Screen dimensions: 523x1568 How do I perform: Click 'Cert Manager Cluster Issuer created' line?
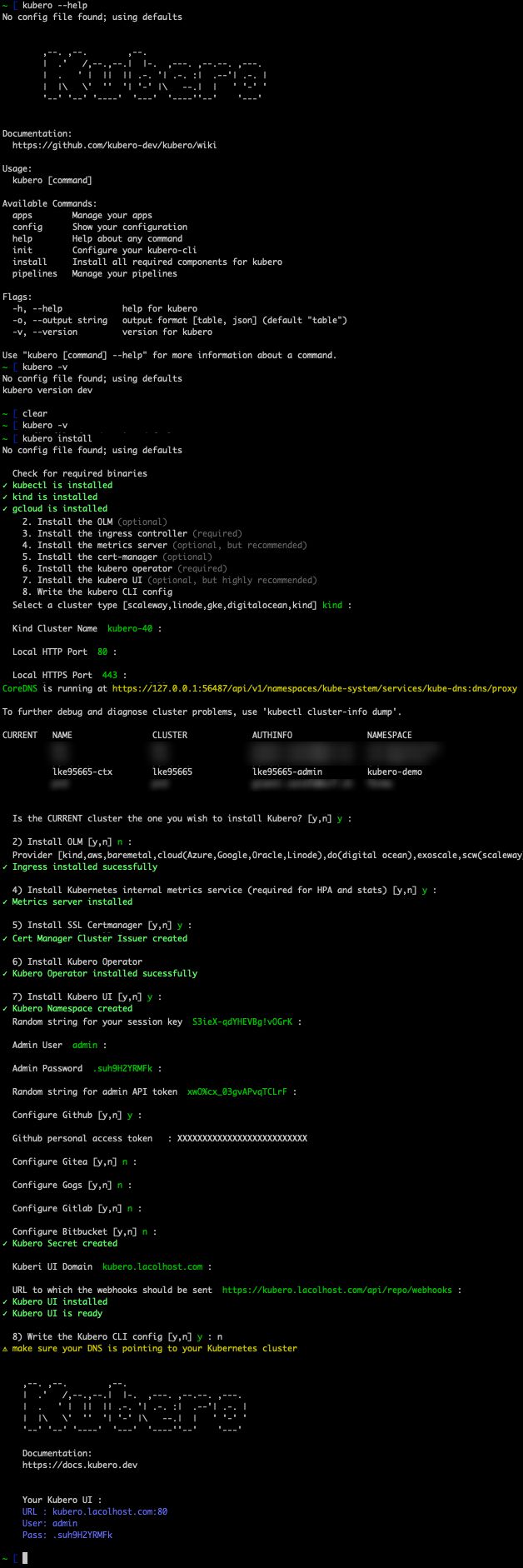click(95, 938)
